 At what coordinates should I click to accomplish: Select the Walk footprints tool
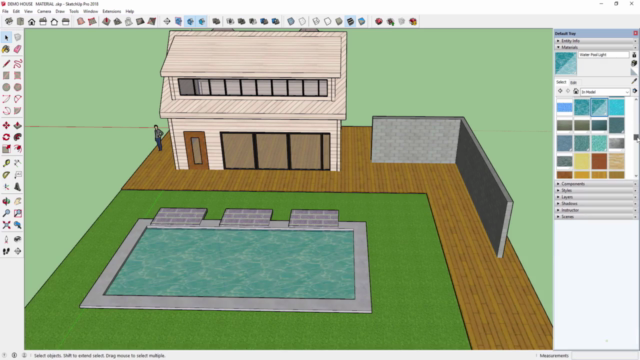click(6, 251)
